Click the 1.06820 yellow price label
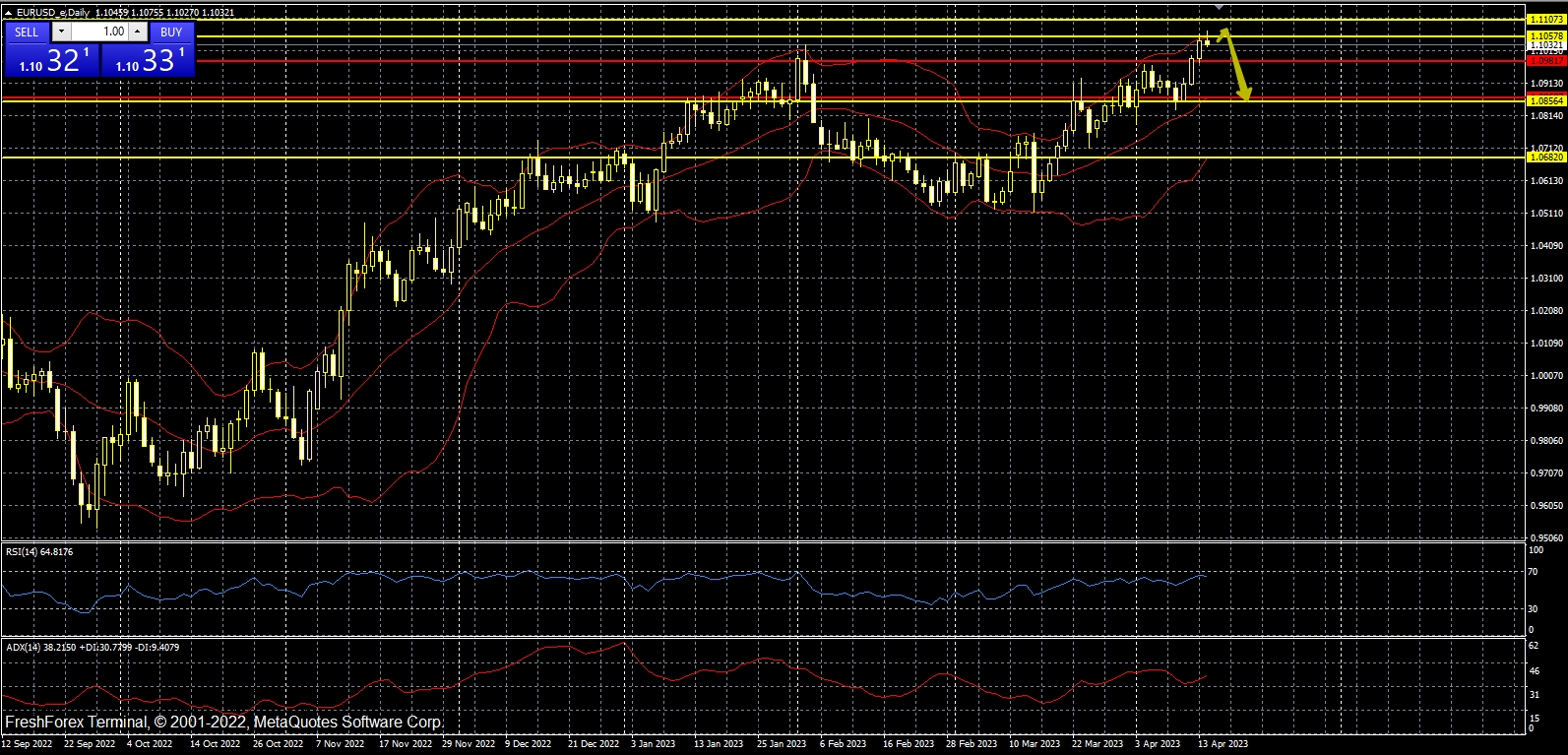The height and width of the screenshot is (755, 1568). [1545, 157]
